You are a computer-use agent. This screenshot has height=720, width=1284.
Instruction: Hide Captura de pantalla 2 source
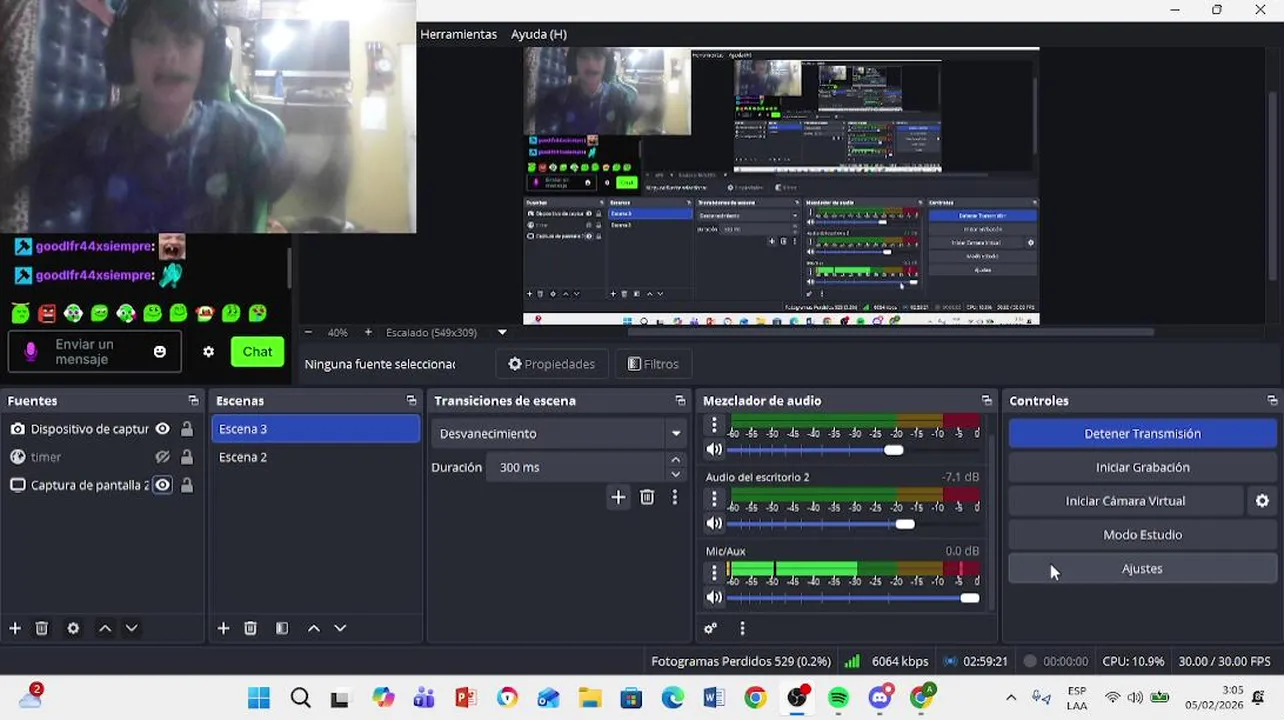click(162, 485)
